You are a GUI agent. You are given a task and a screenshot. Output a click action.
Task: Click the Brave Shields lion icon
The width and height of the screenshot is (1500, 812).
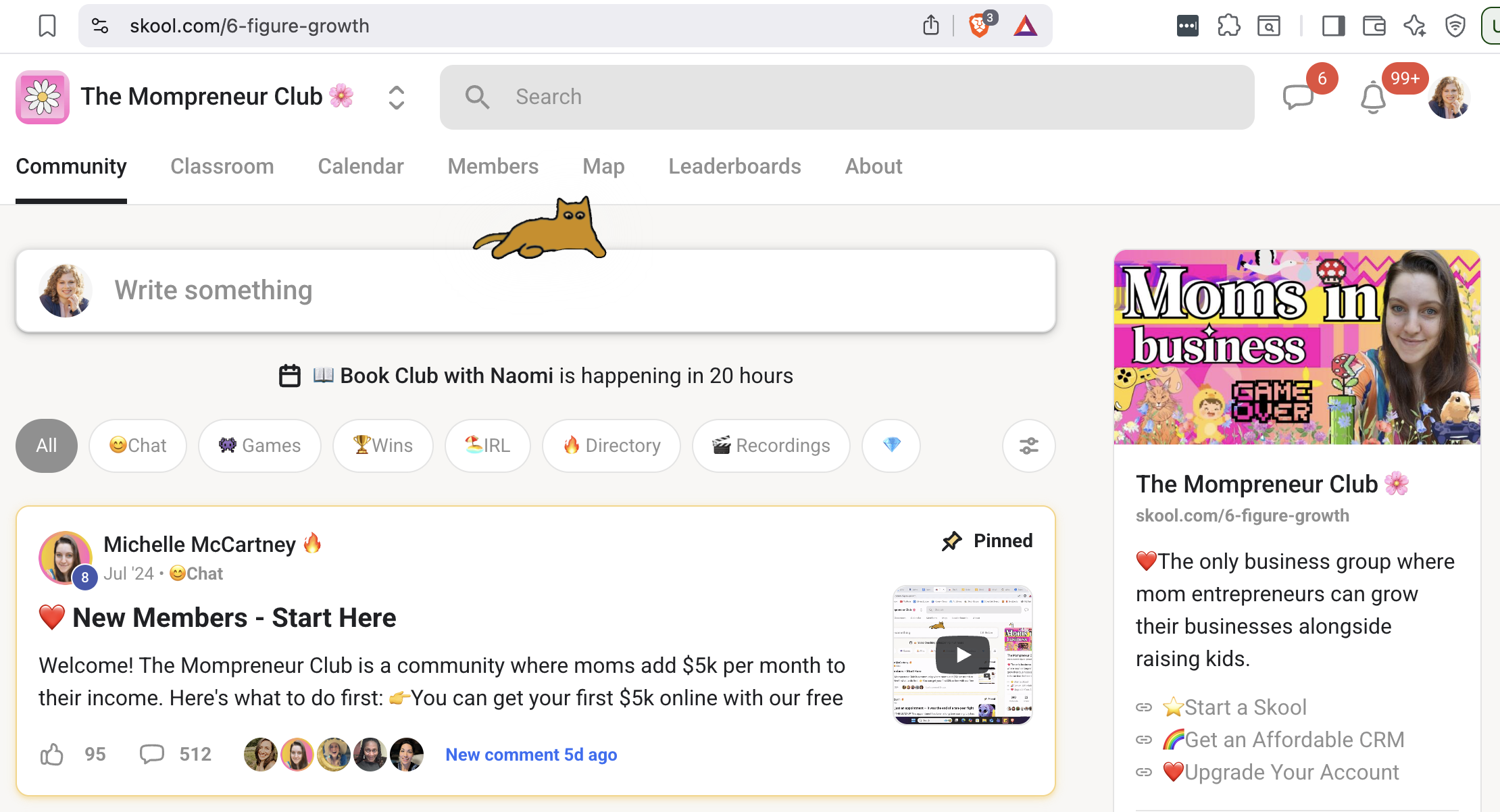978,26
